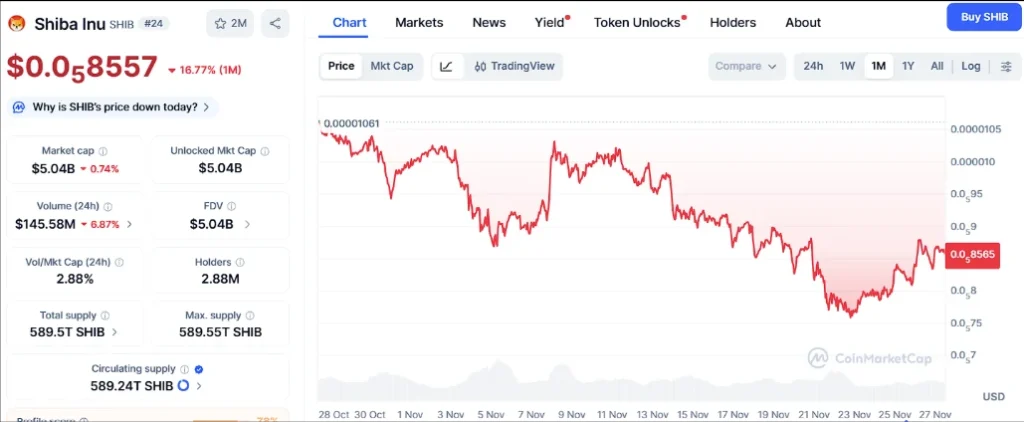This screenshot has width=1024, height=422.
Task: Open 'Why is SHIB's price down today?'
Action: point(114,106)
